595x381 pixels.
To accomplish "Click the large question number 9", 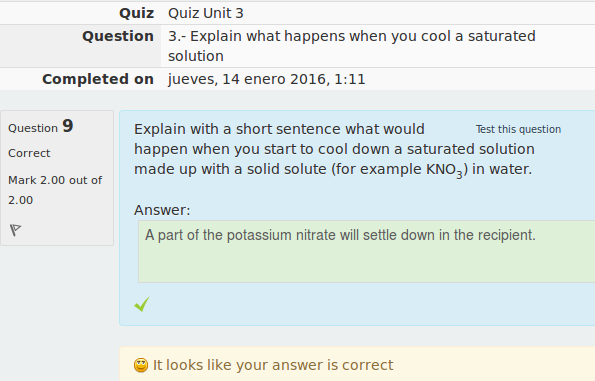I will pyautogui.click(x=68, y=126).
